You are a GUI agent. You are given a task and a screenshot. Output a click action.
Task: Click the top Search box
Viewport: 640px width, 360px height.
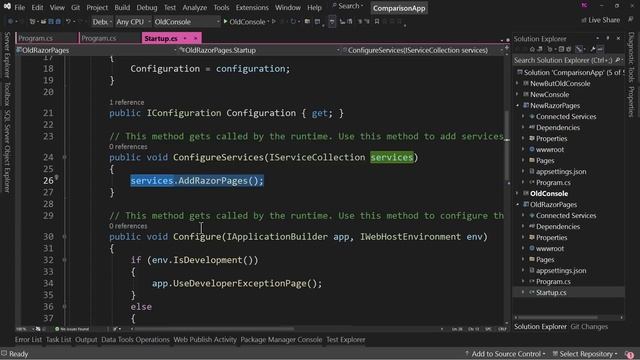point(348,6)
